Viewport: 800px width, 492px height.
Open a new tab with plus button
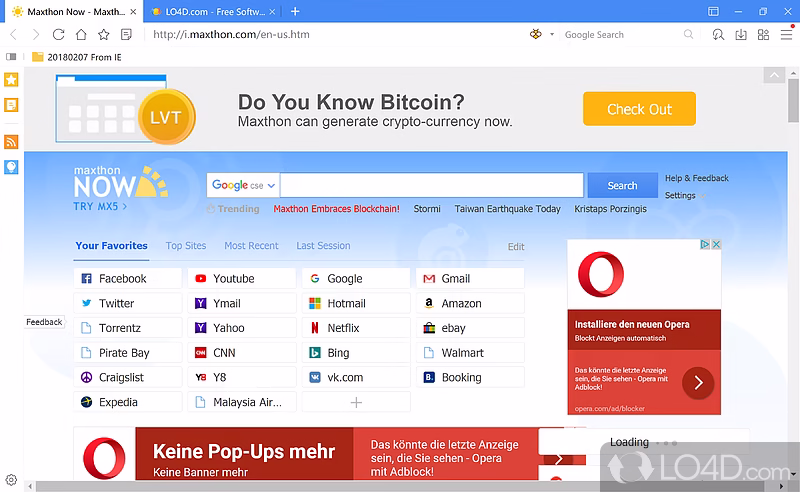295,11
